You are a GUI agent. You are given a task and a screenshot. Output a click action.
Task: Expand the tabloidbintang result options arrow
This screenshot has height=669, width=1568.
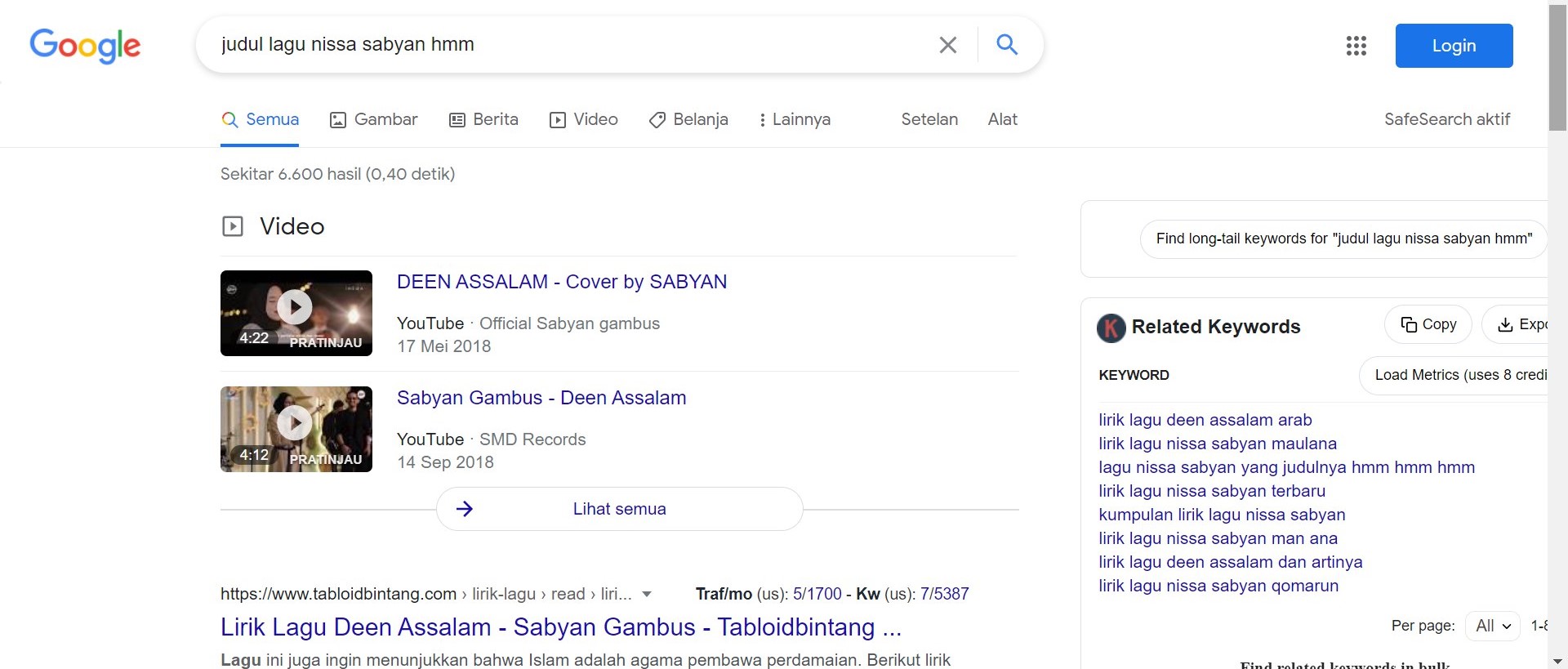(x=647, y=594)
